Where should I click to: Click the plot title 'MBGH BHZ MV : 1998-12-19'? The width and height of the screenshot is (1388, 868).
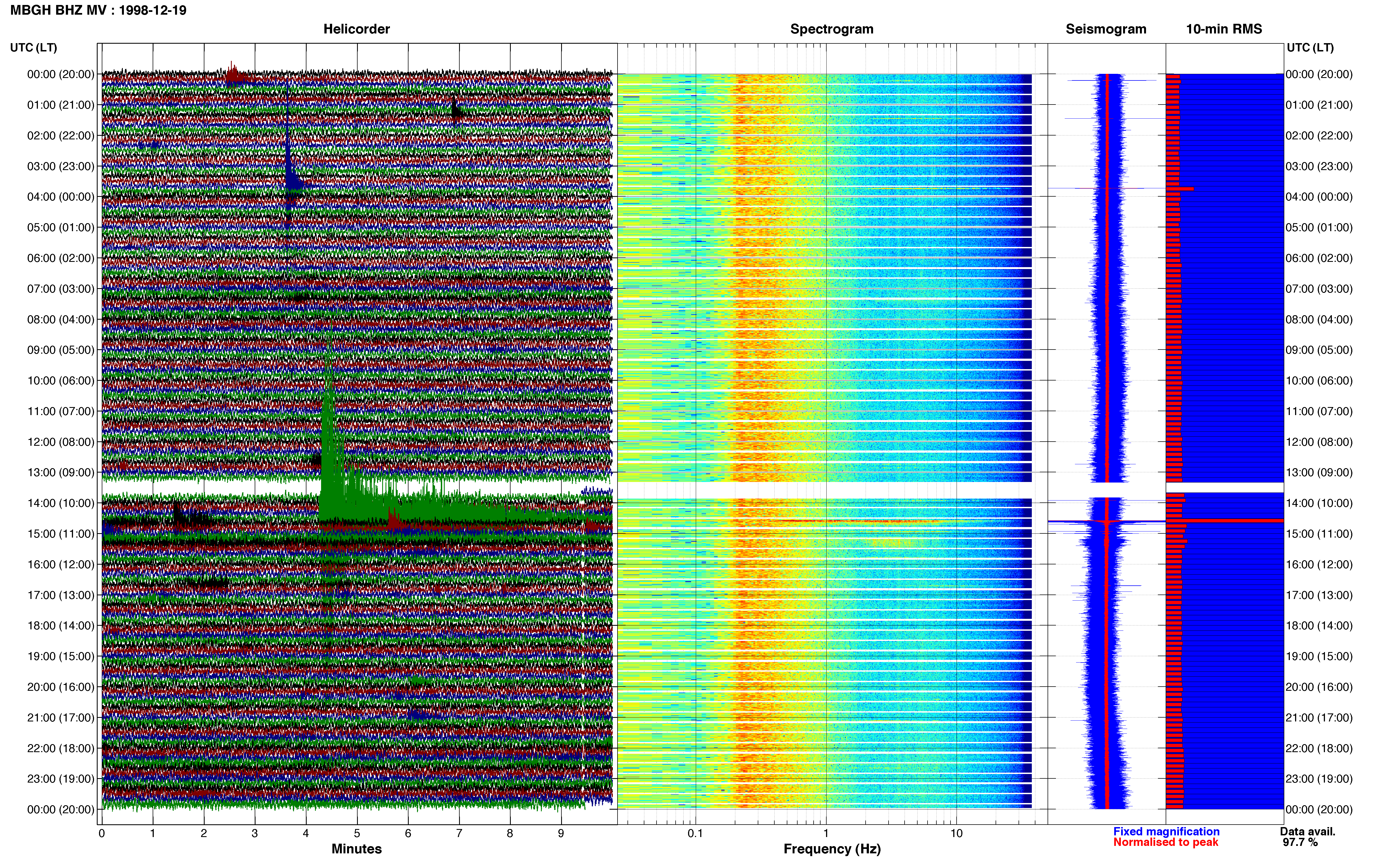98,10
